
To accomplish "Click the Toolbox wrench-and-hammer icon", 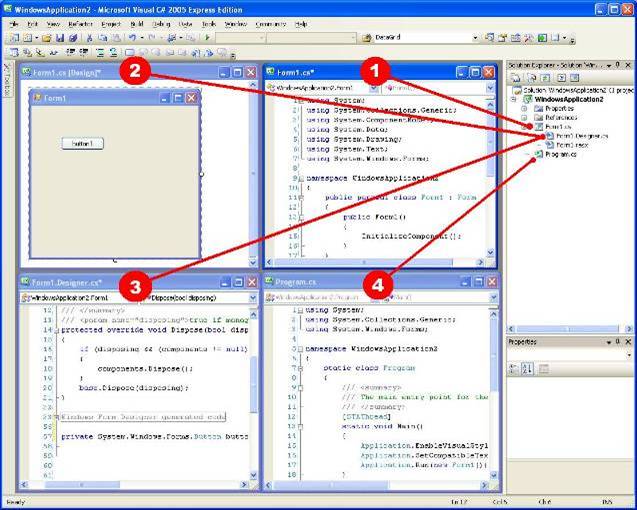I will click(529, 38).
